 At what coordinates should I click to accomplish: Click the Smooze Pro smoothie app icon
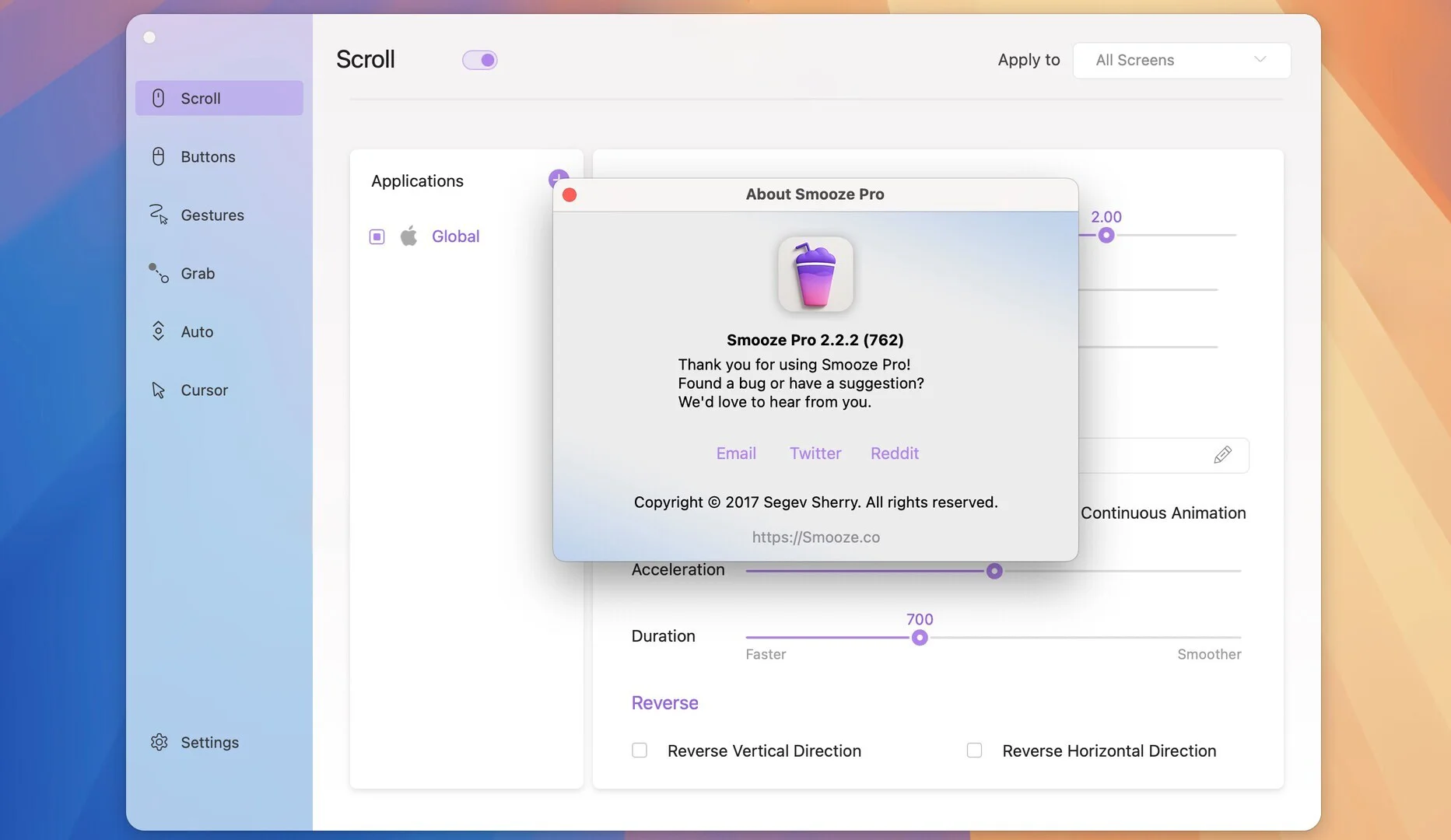815,275
